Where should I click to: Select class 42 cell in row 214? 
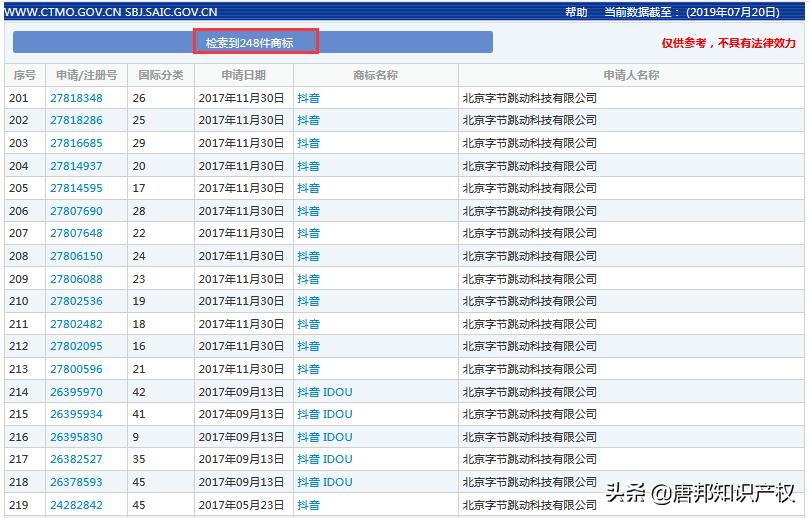161,393
